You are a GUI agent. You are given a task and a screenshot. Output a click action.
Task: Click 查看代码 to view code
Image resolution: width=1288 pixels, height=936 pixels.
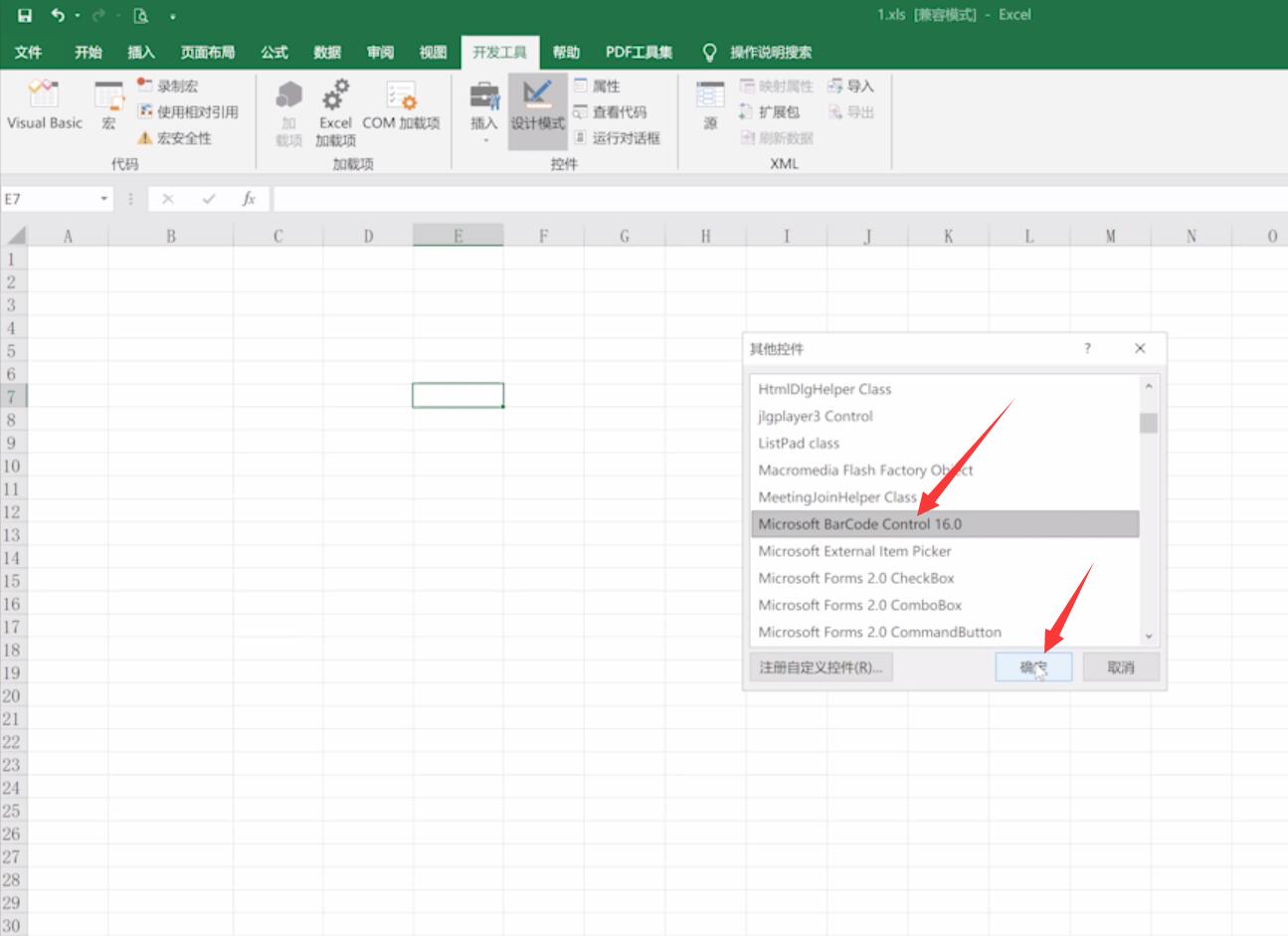(x=610, y=112)
